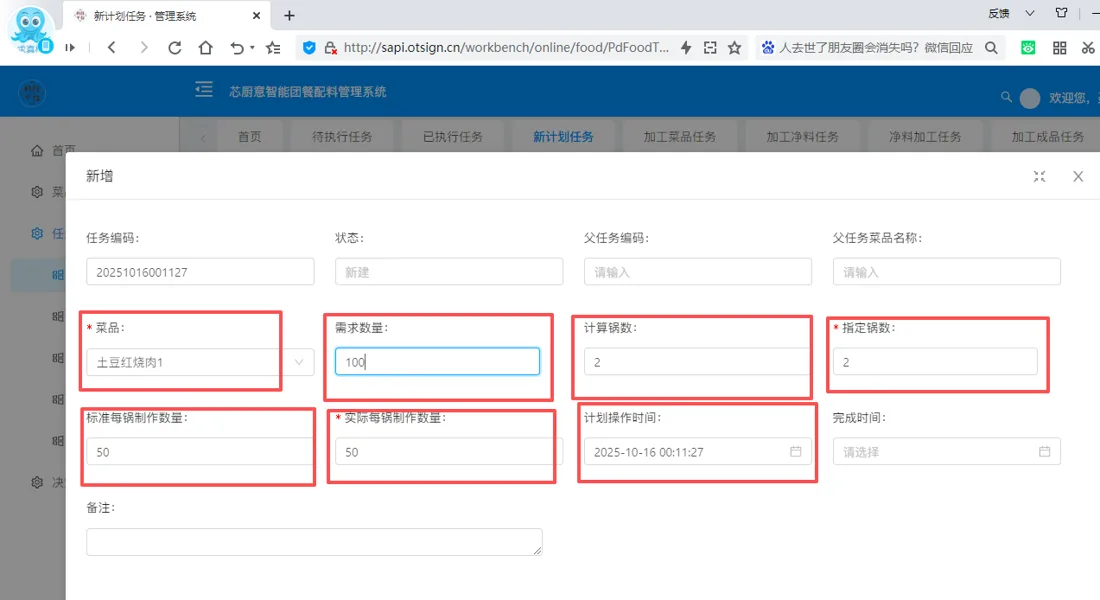Image resolution: width=1100 pixels, height=600 pixels.
Task: Close the 新计划任务 browser tab
Action: (256, 15)
